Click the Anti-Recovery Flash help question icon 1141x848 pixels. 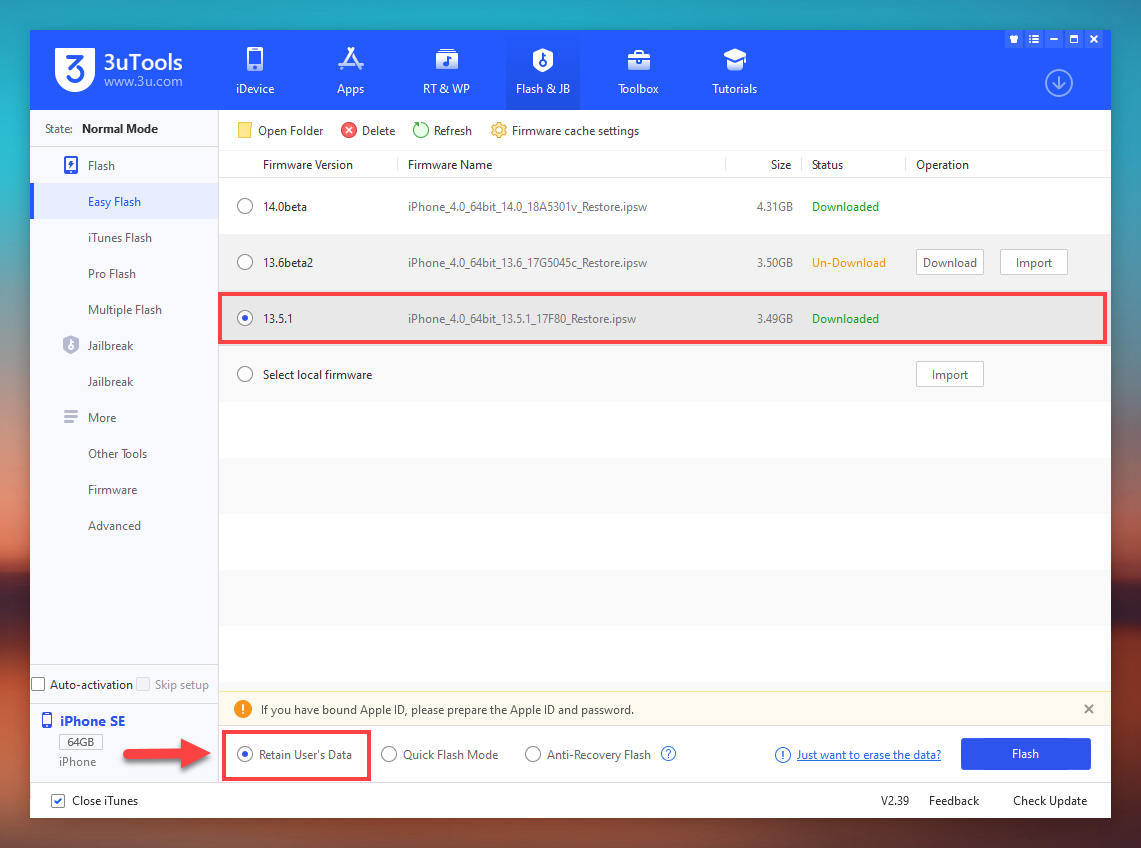pos(669,754)
